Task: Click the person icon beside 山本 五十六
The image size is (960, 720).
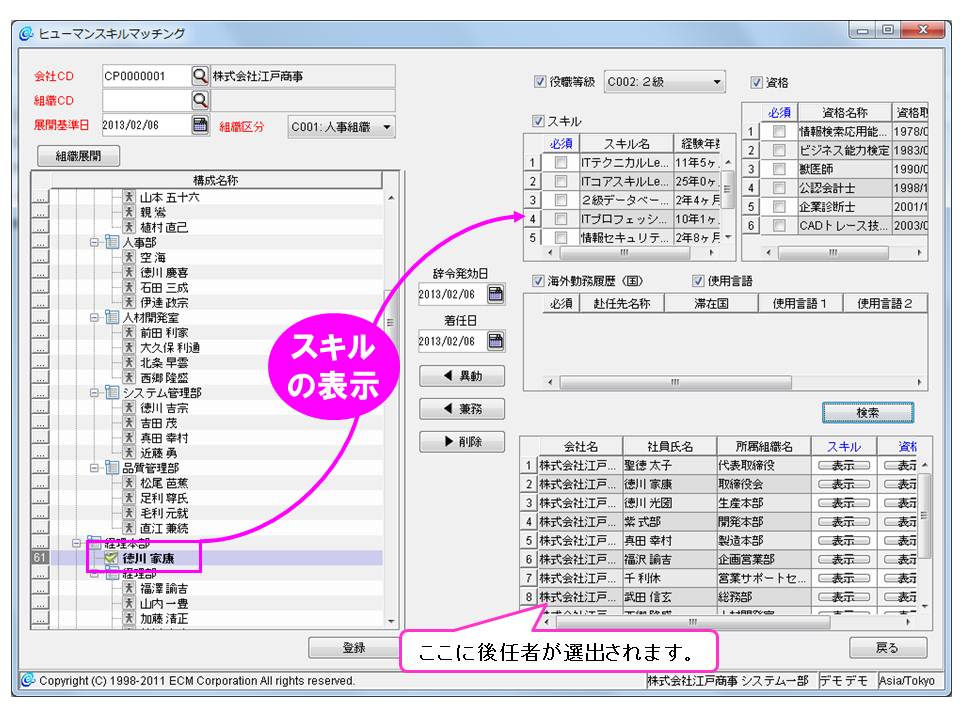Action: click(129, 198)
